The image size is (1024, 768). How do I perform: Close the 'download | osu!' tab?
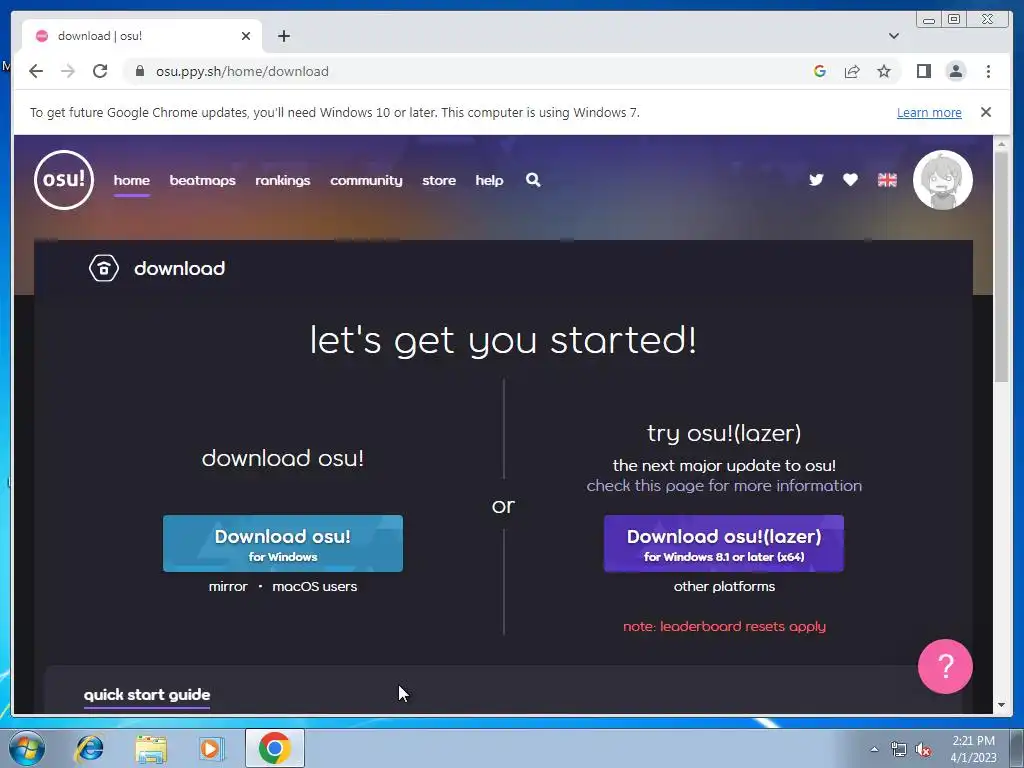[246, 36]
